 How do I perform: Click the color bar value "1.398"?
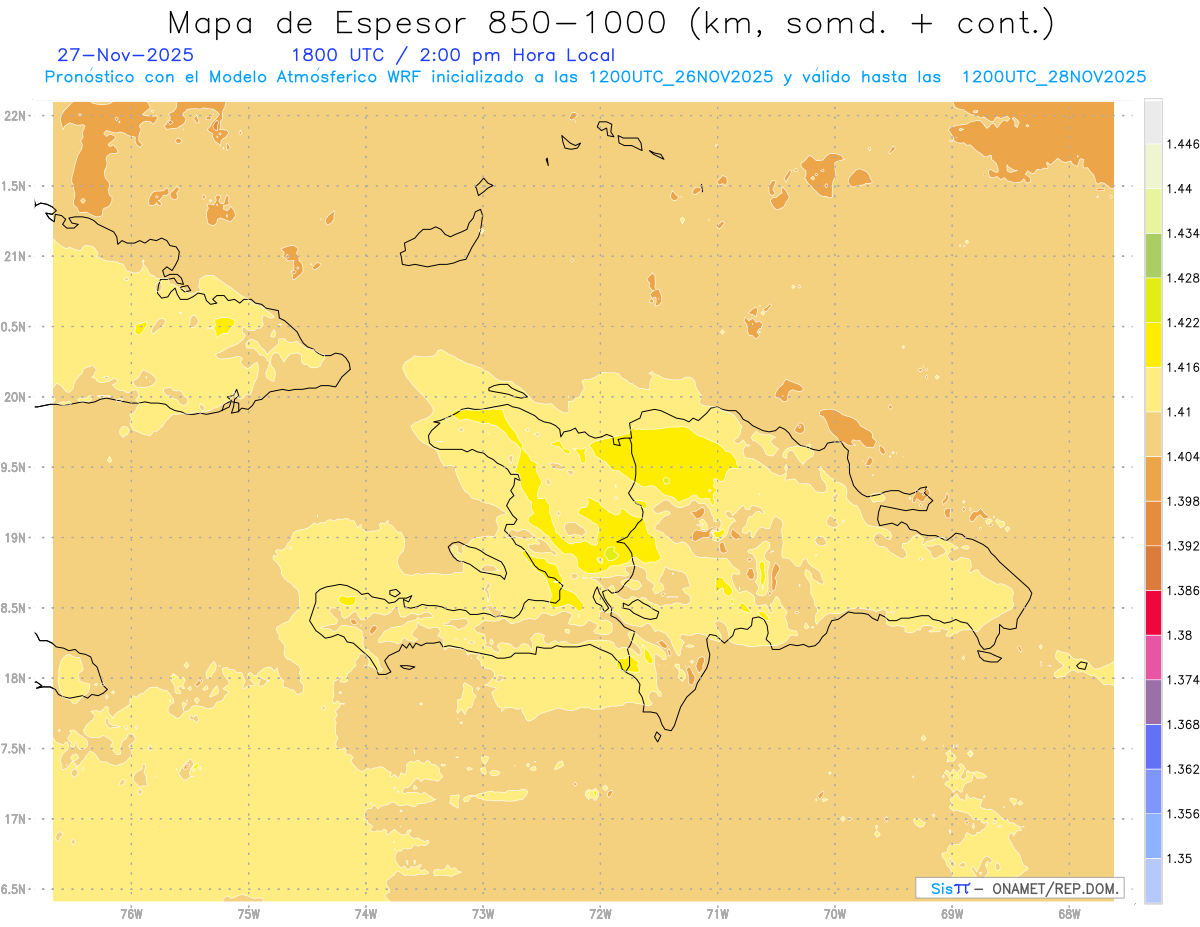click(x=1183, y=501)
